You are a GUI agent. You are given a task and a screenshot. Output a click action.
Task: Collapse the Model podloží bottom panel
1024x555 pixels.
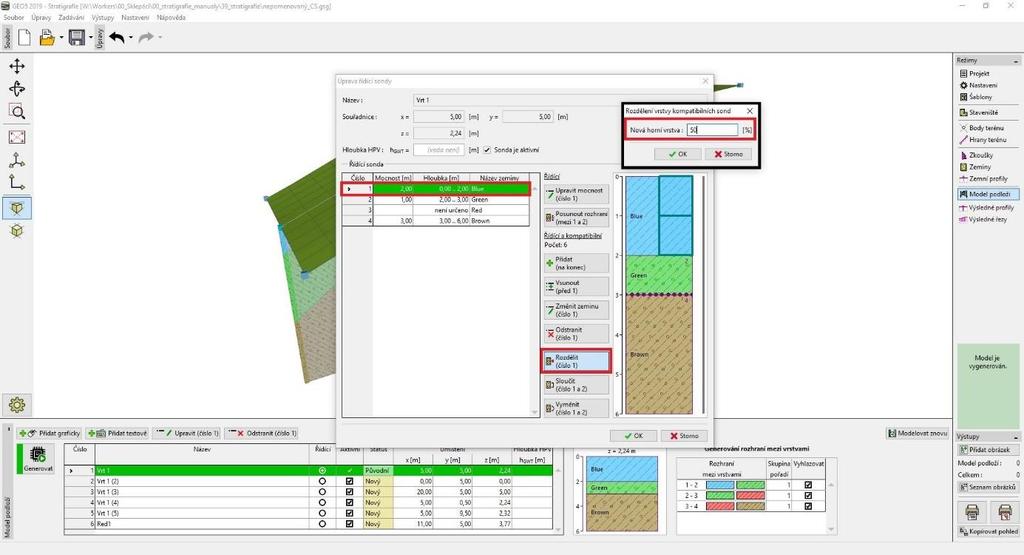click(8, 430)
